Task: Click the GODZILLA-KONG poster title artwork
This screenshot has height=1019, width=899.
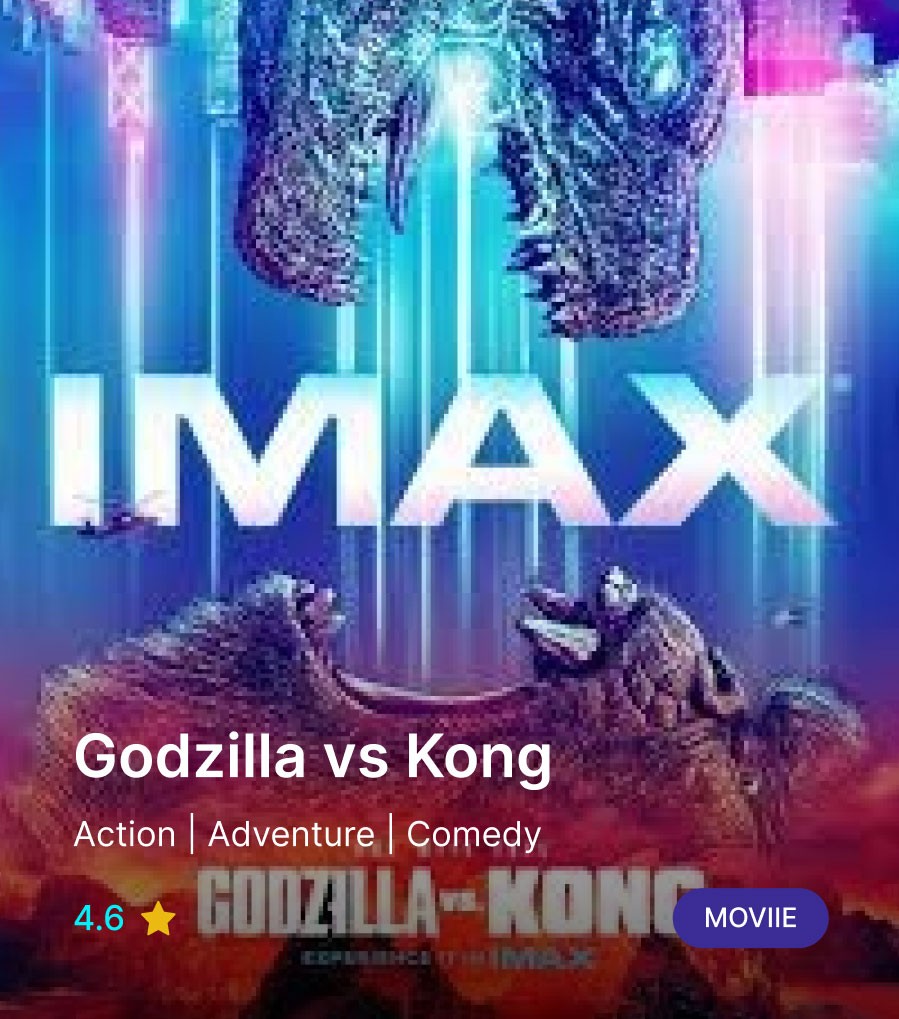Action: click(449, 902)
